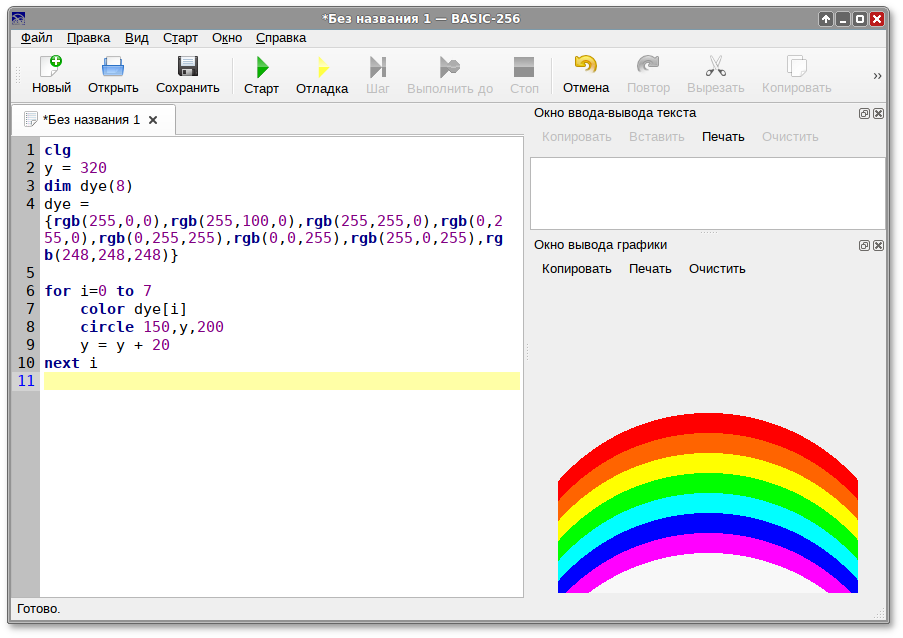Viewport: 903px width, 638px height.
Task: Float the text output panel
Action: tap(864, 113)
